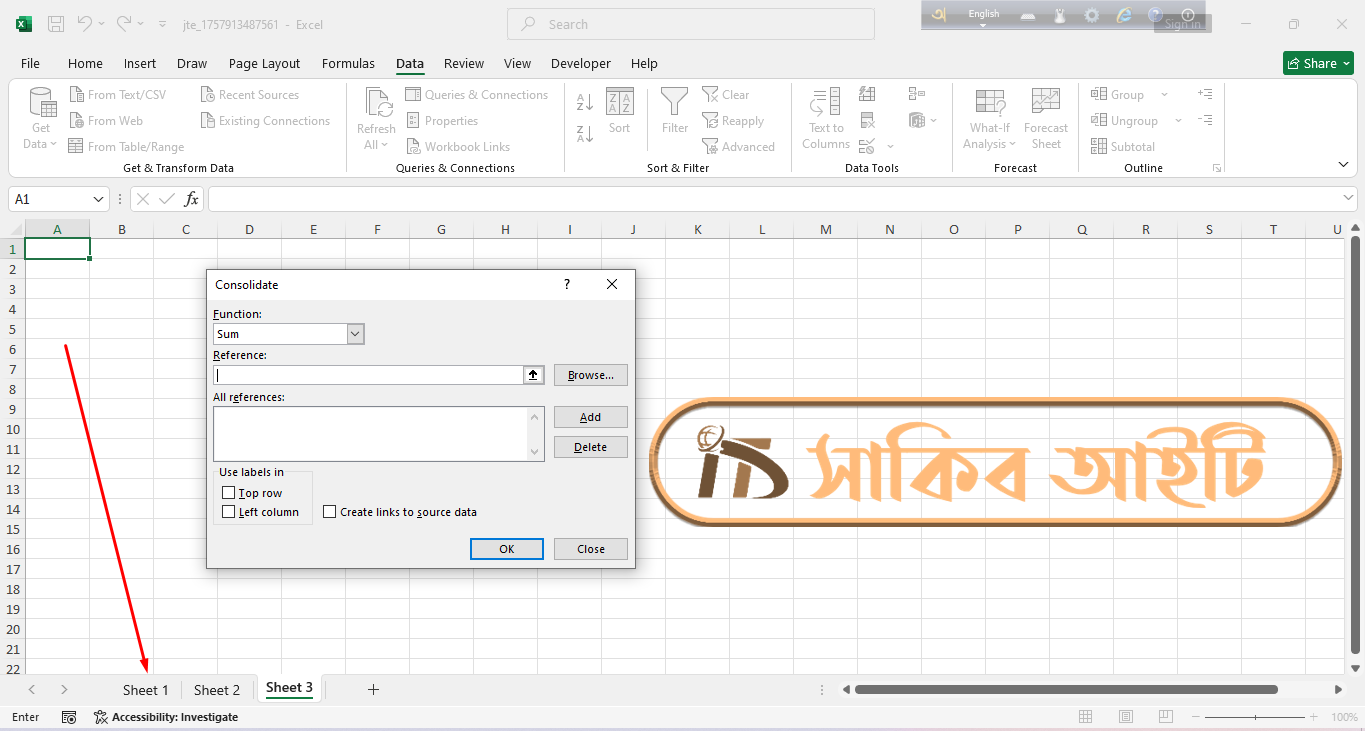Tick Create links to source data
1365x731 pixels.
(330, 512)
